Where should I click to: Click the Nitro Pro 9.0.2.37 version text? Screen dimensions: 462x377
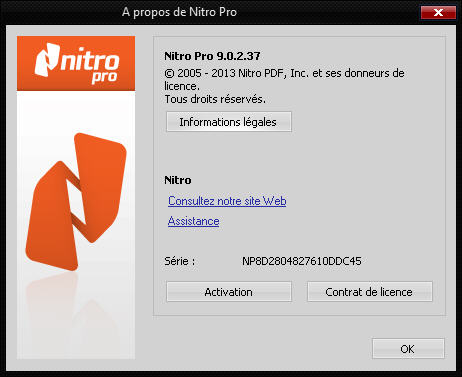tap(212, 56)
